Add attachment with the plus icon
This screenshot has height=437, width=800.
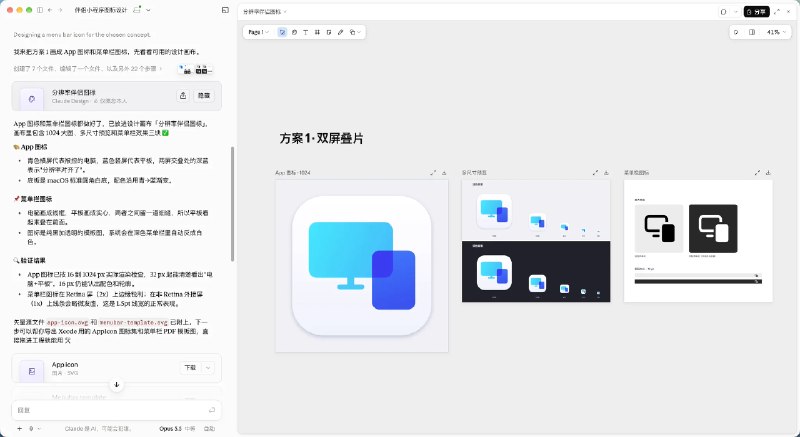click(19, 429)
